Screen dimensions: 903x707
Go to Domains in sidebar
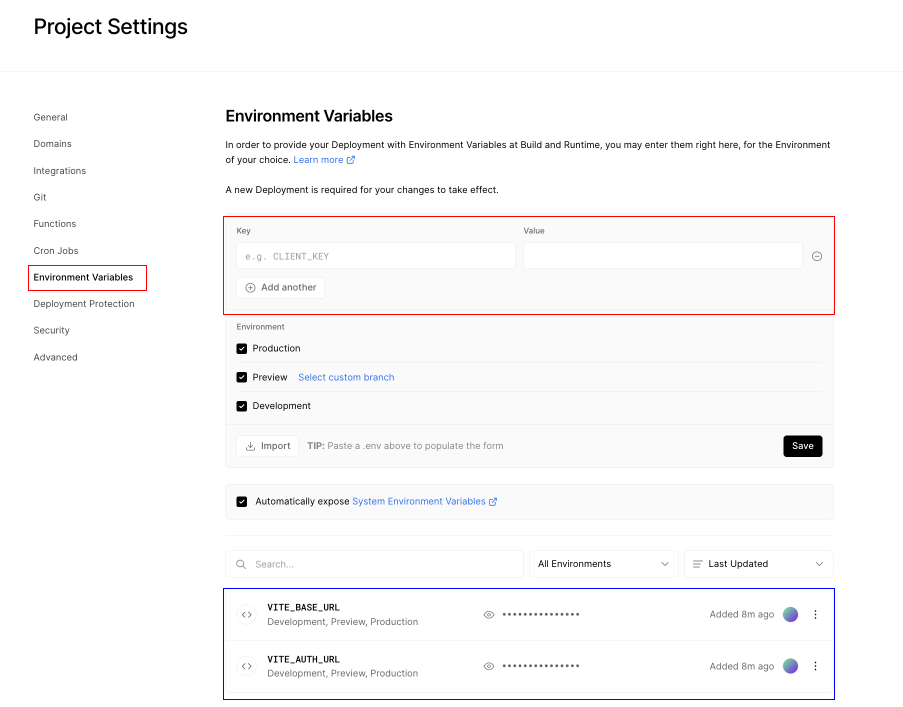click(53, 144)
